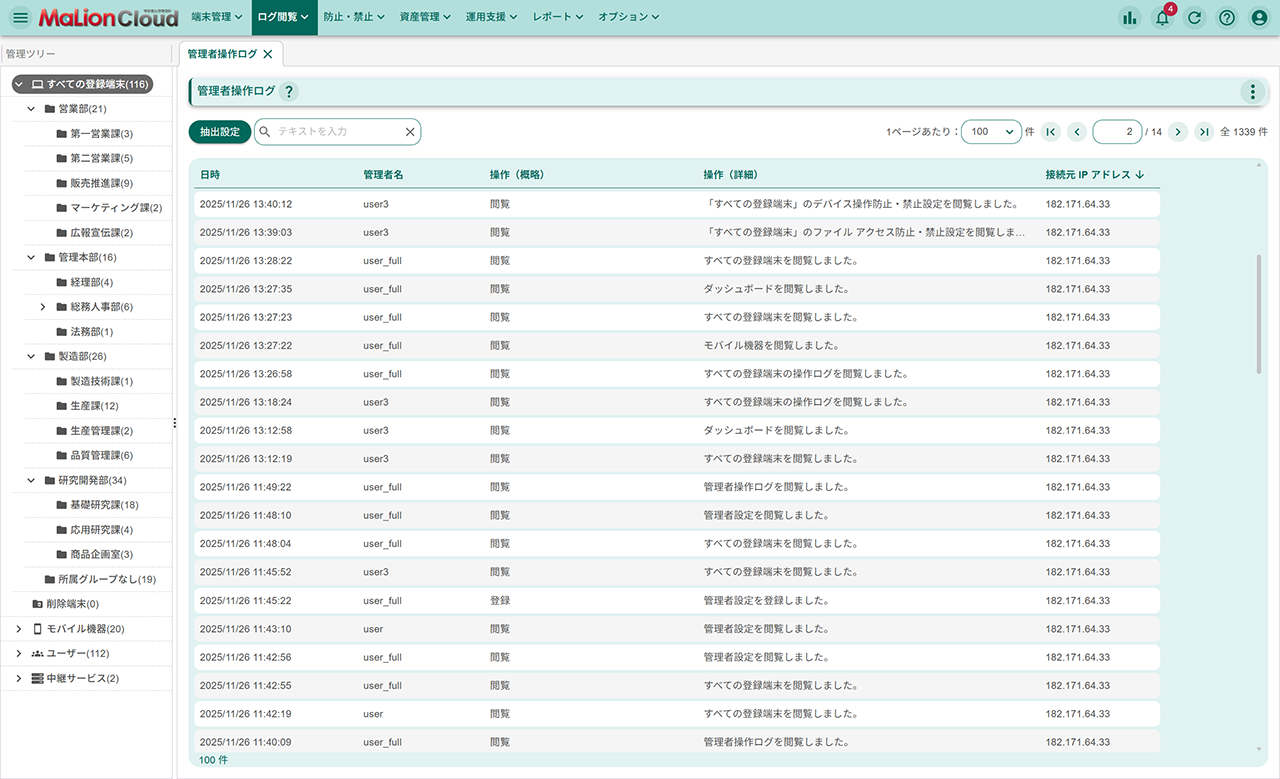
Task: Open the 防止・禁止 menu
Action: [x=354, y=17]
